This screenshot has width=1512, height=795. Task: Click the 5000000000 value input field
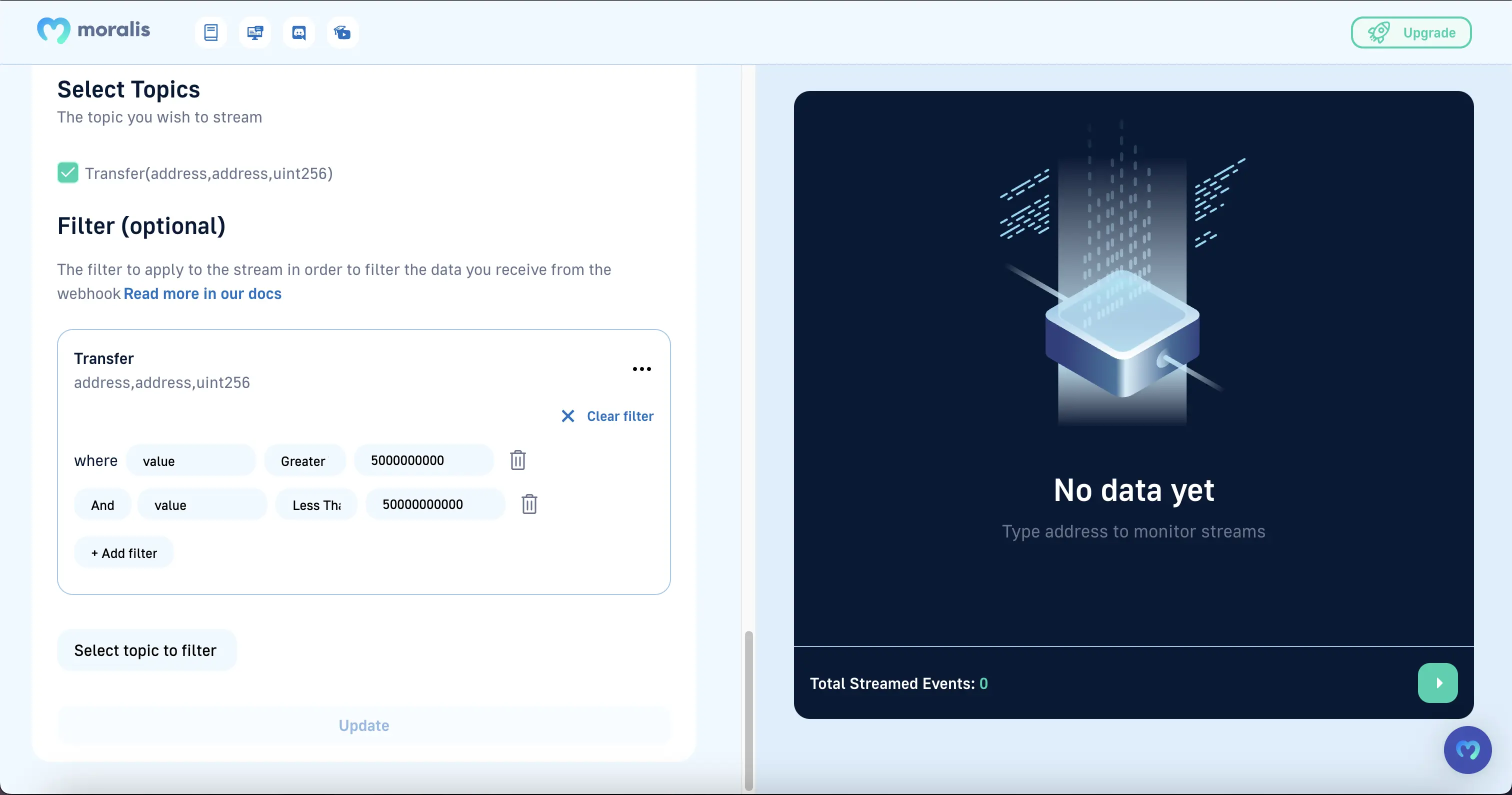point(423,460)
